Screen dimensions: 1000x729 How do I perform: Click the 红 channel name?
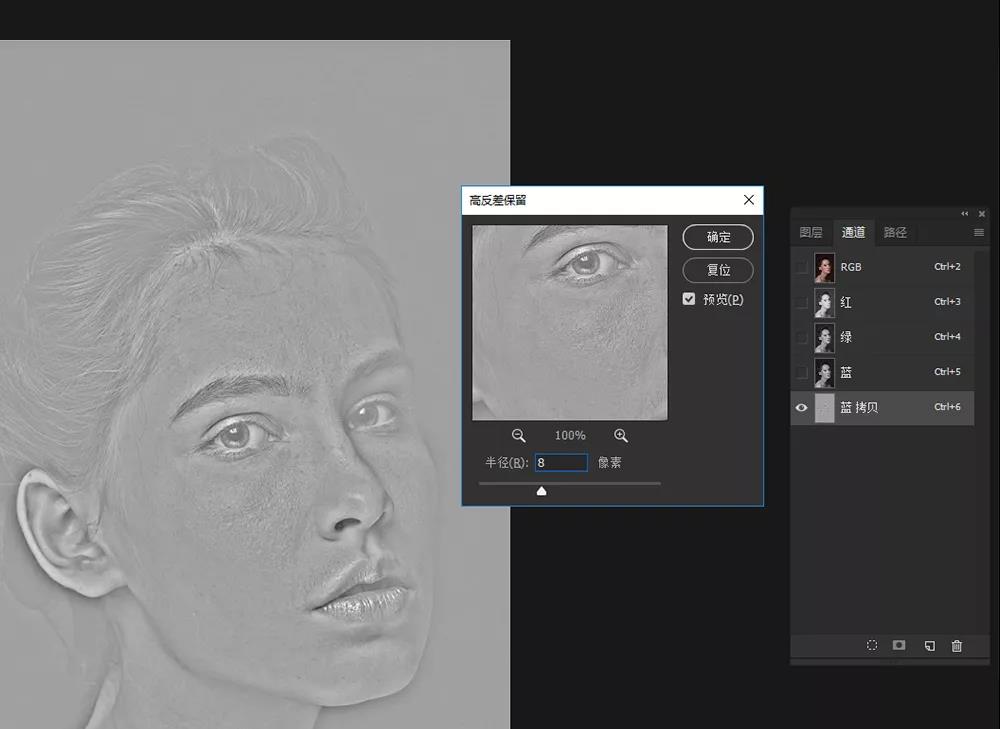(x=846, y=302)
